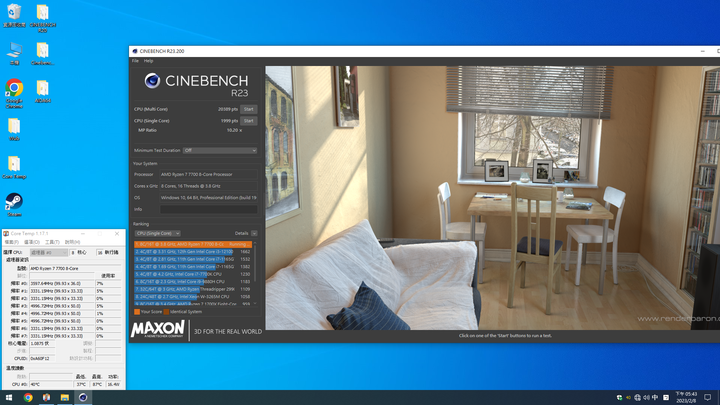This screenshot has height=405, width=720.
Task: Open the network icon in system tray
Action: point(637,398)
